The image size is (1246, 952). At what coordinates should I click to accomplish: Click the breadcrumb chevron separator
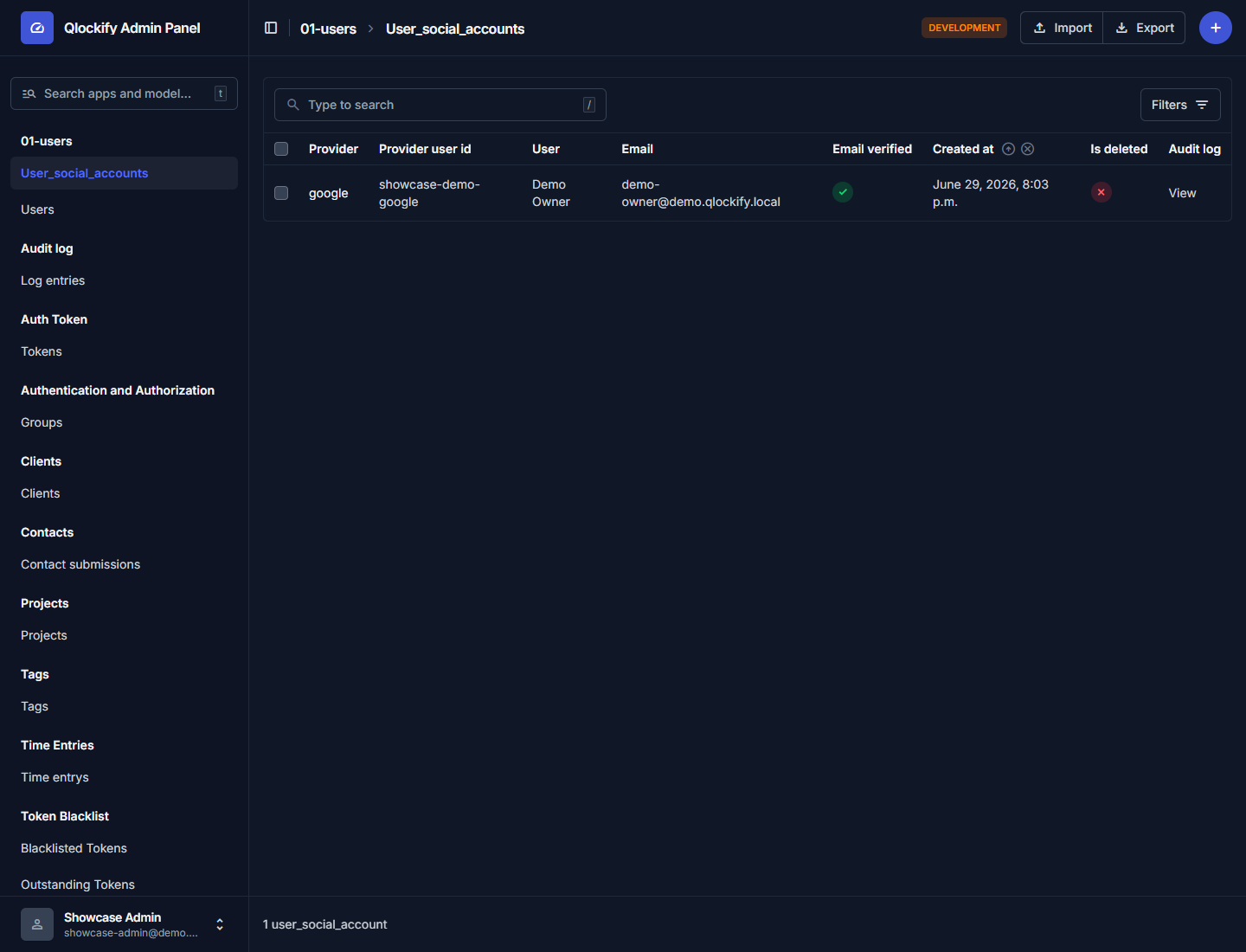click(371, 29)
